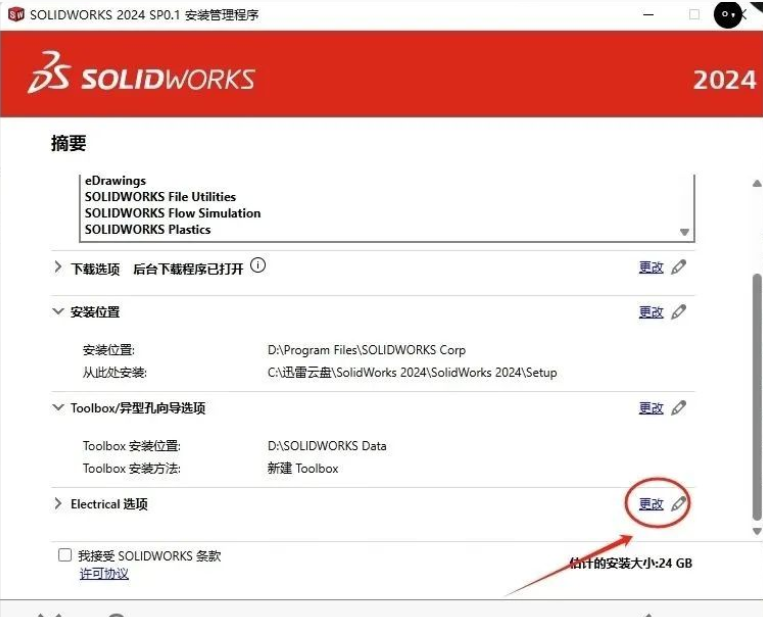Click the summary panel scroll up arrow
The image size is (763, 617).
757,183
